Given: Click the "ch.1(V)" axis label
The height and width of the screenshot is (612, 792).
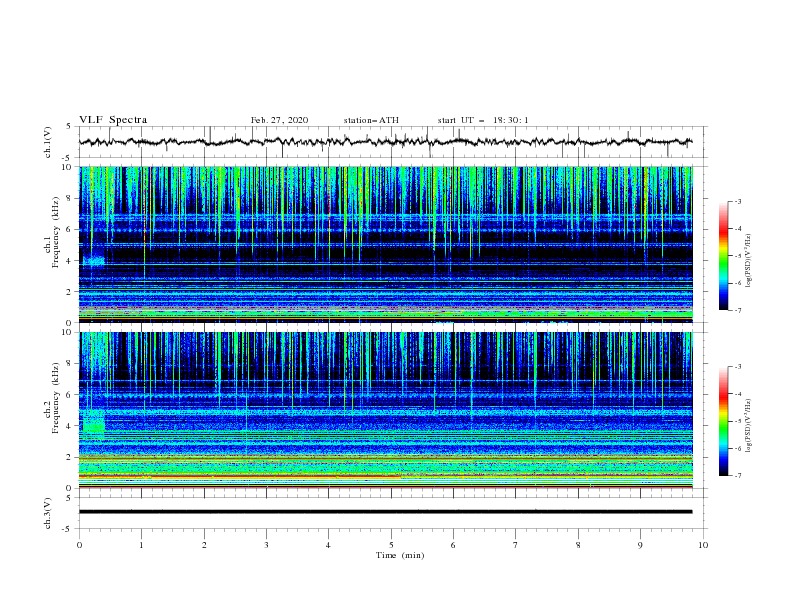Looking at the screenshot, I should pyautogui.click(x=48, y=142).
